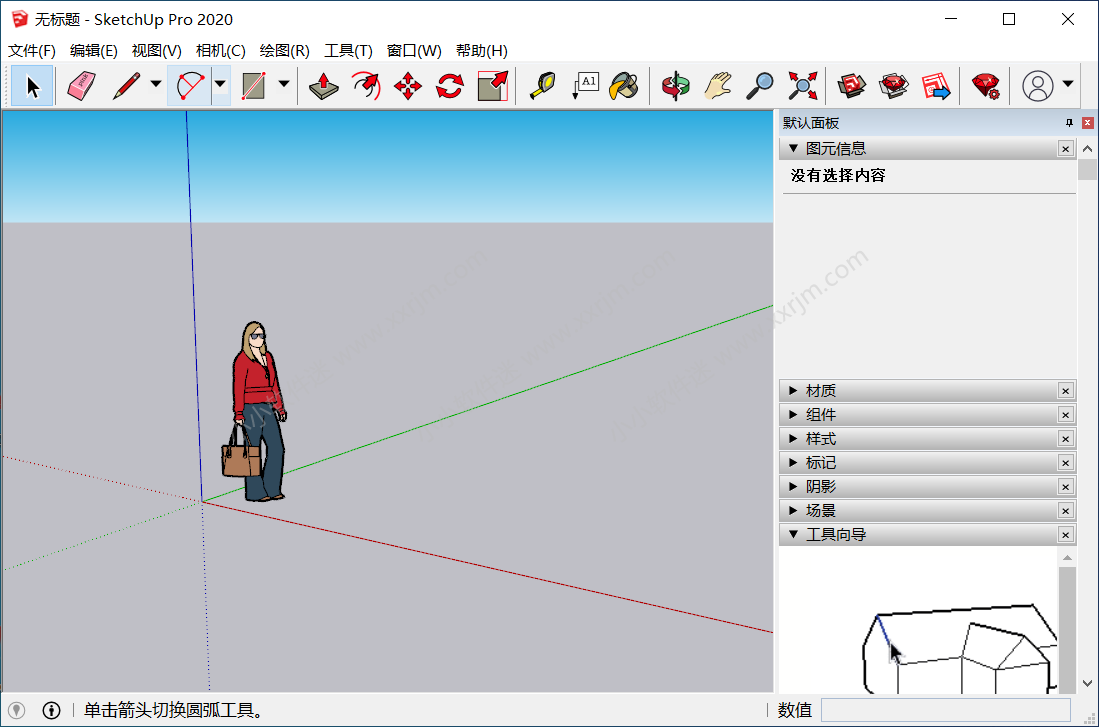Click the model info status icon

51,710
